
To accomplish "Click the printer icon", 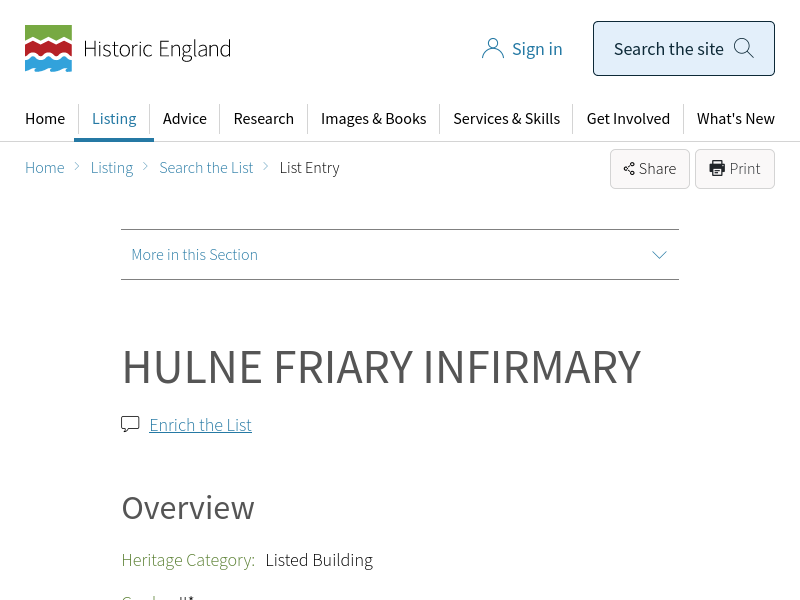I will (717, 168).
